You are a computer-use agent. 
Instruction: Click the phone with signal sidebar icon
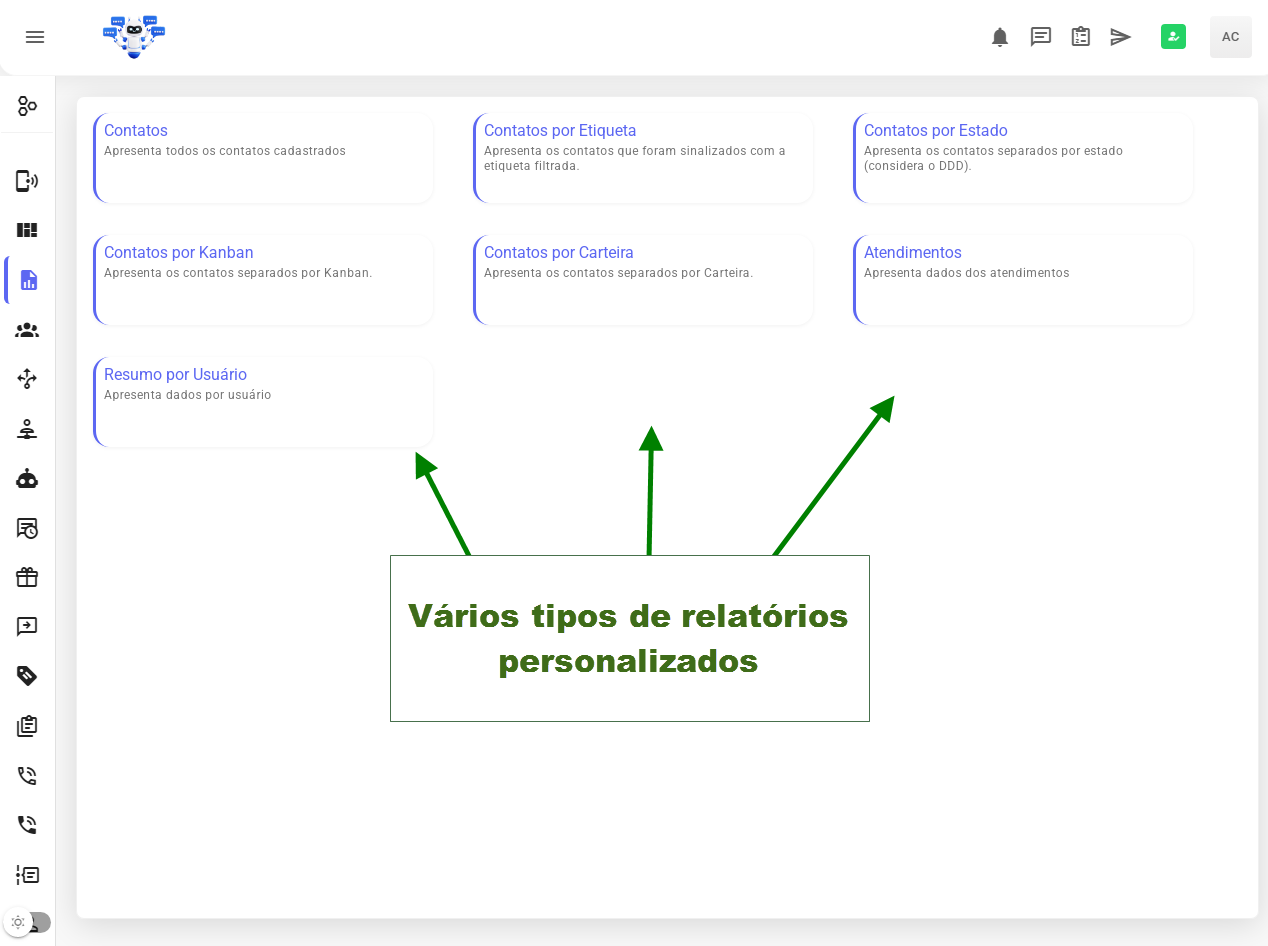27,181
